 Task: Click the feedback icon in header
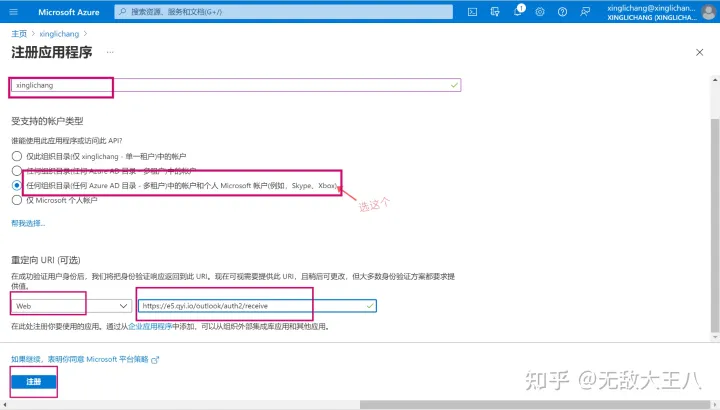point(585,12)
